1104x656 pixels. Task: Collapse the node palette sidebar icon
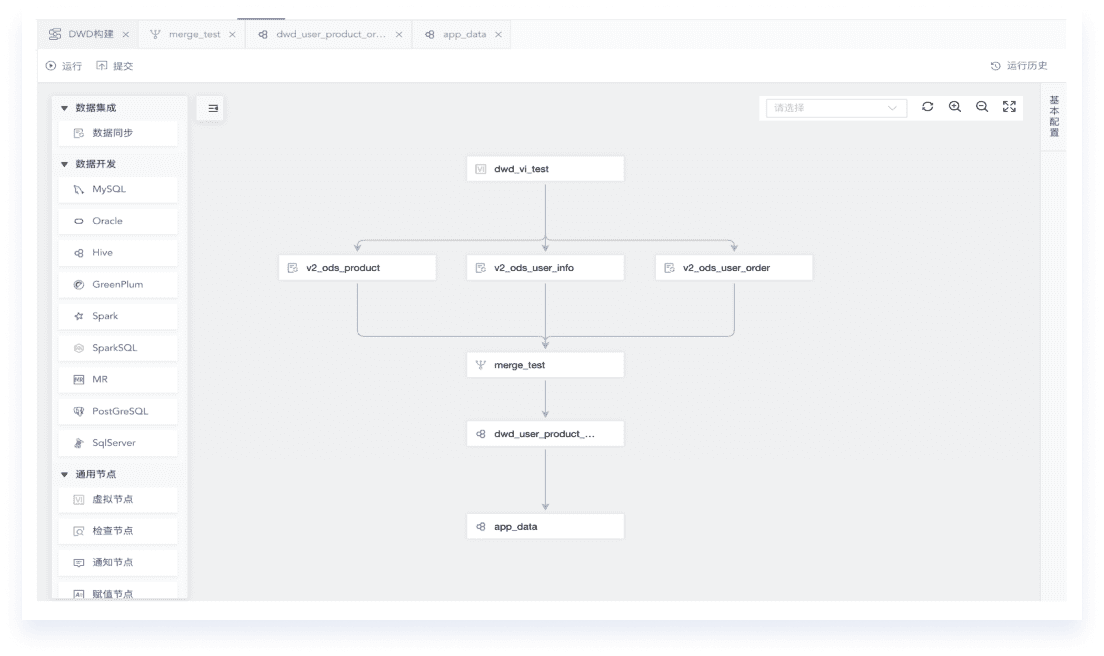pos(210,108)
